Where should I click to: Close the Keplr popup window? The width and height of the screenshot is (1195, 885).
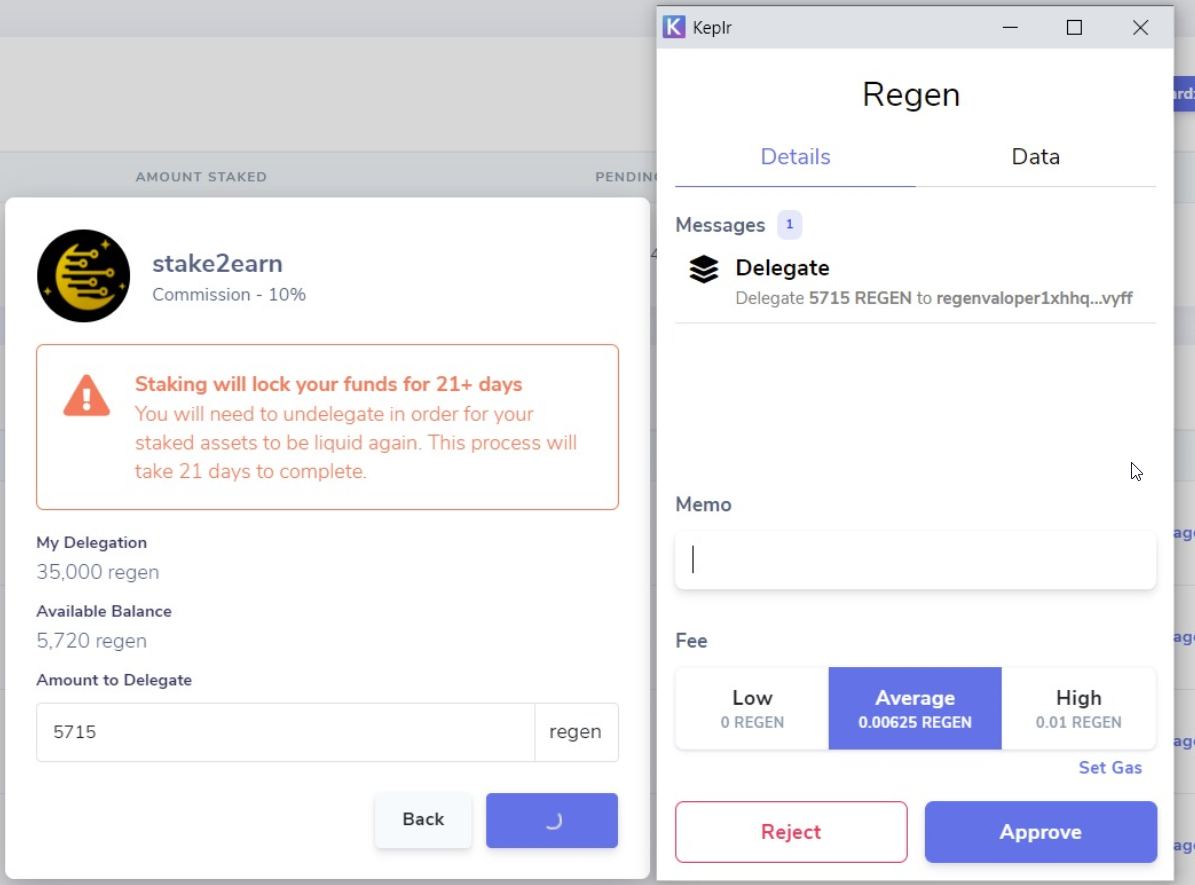[x=1140, y=27]
